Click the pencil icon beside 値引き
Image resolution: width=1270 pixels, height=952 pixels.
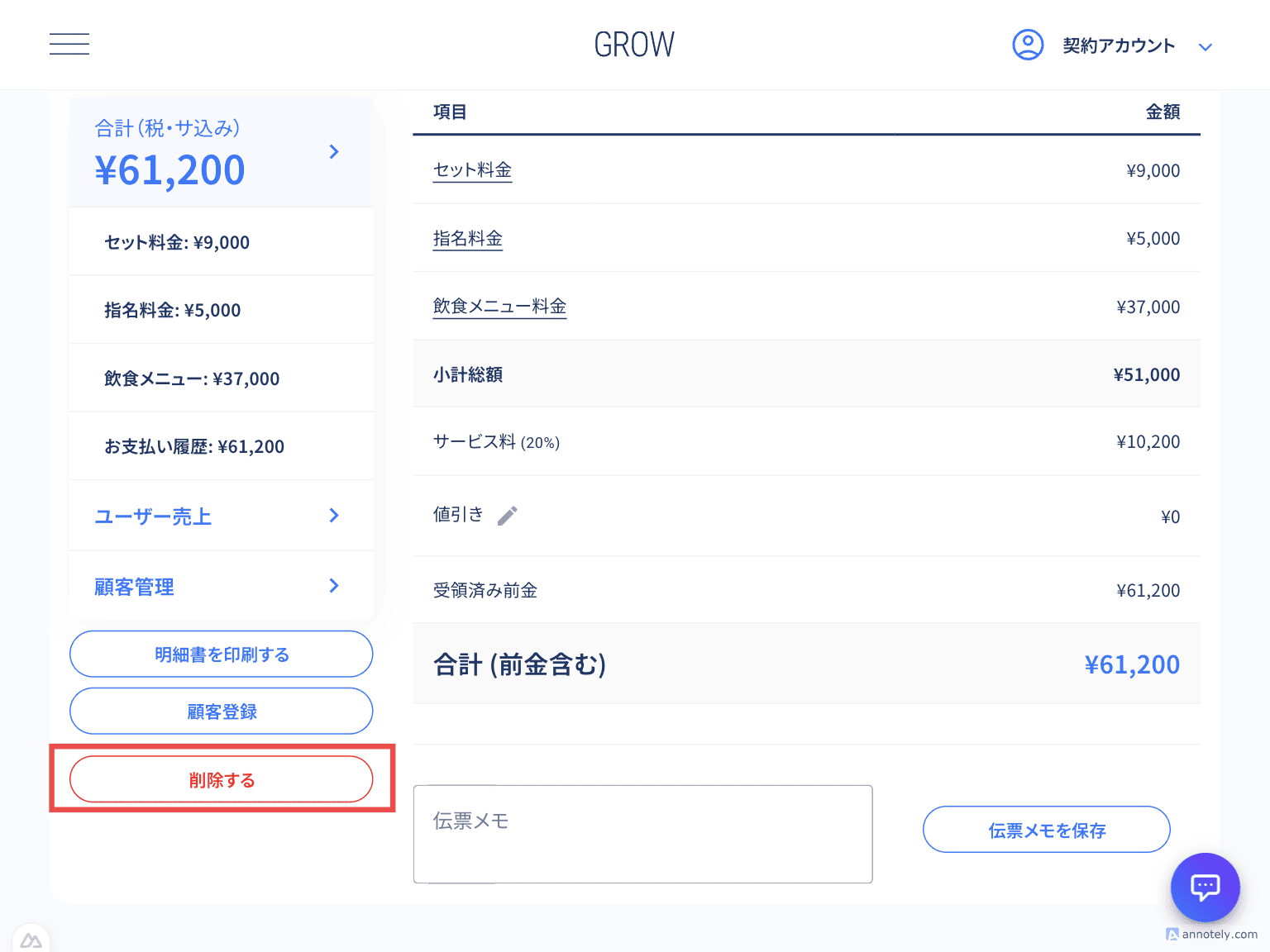pyautogui.click(x=508, y=516)
